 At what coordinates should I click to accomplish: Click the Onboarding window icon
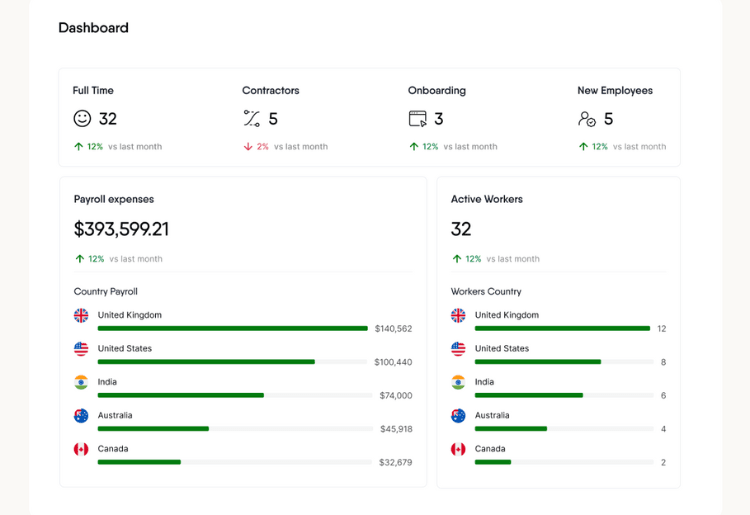pyautogui.click(x=417, y=118)
